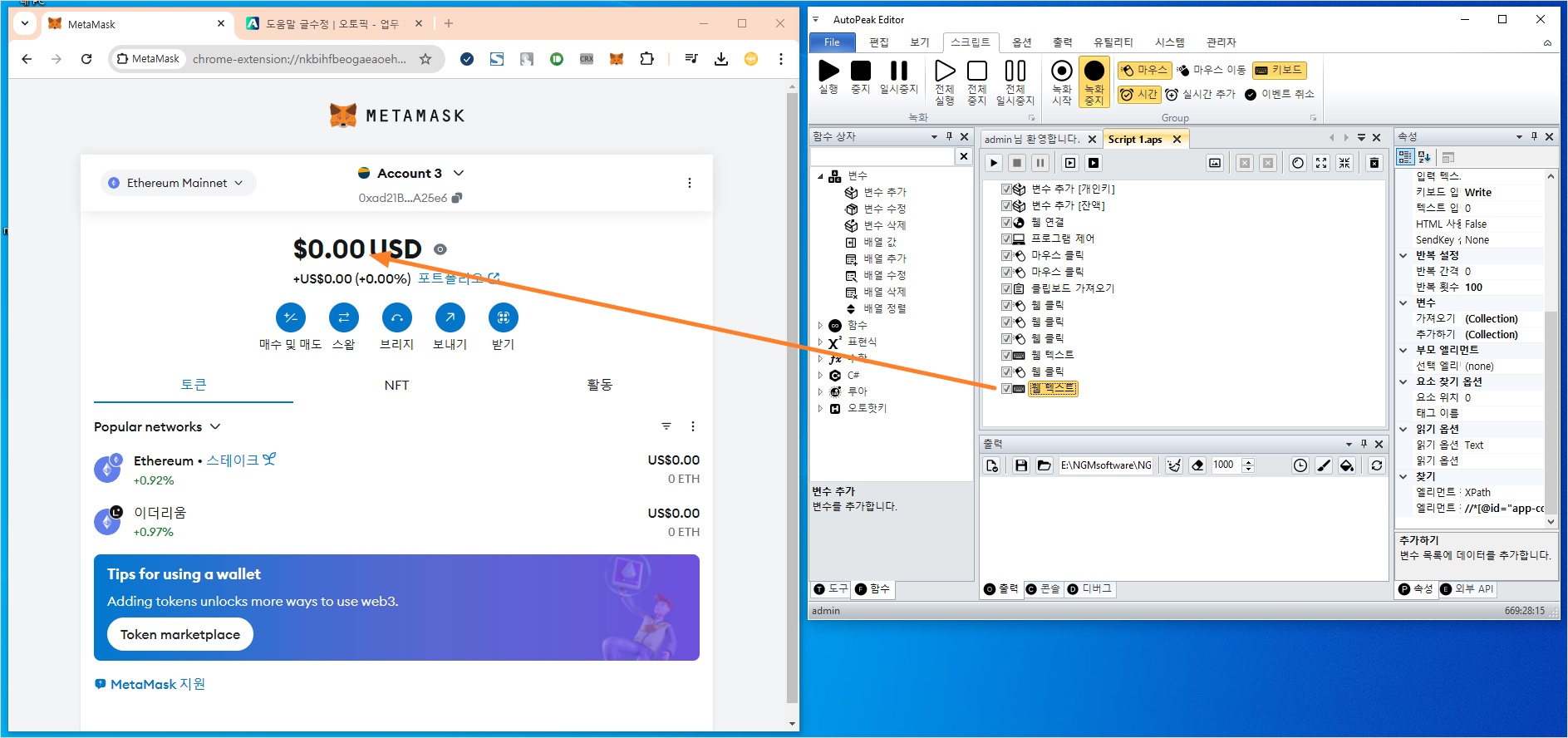Click the function box search field
The height and width of the screenshot is (738, 1568).
(882, 156)
